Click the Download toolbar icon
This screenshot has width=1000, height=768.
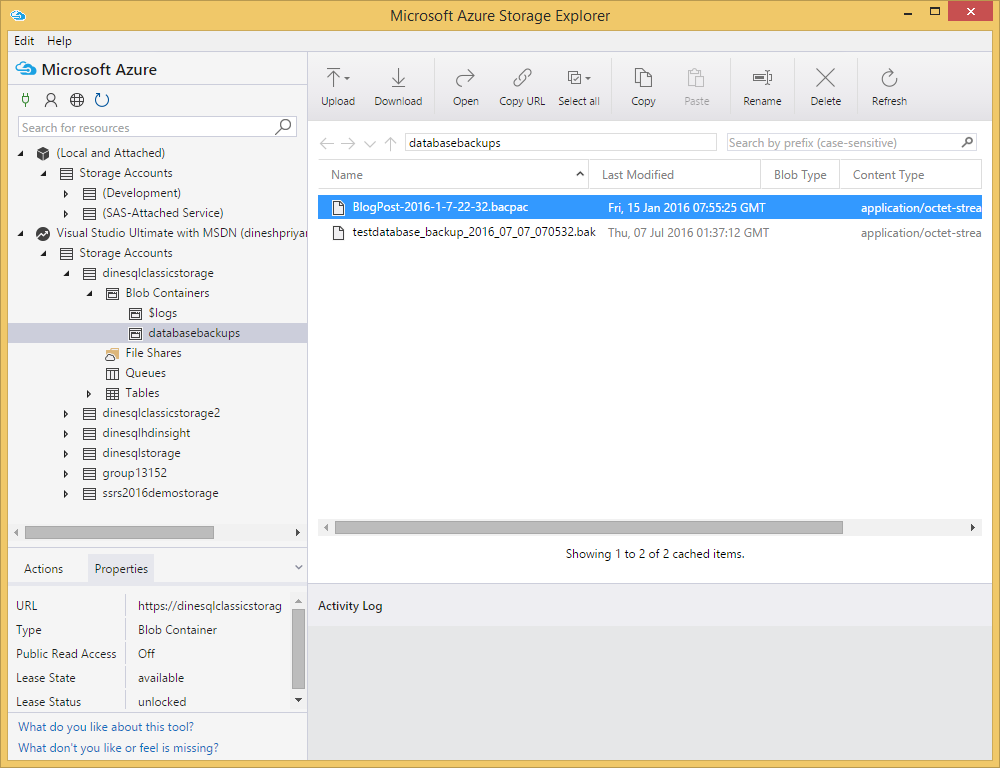(x=398, y=78)
